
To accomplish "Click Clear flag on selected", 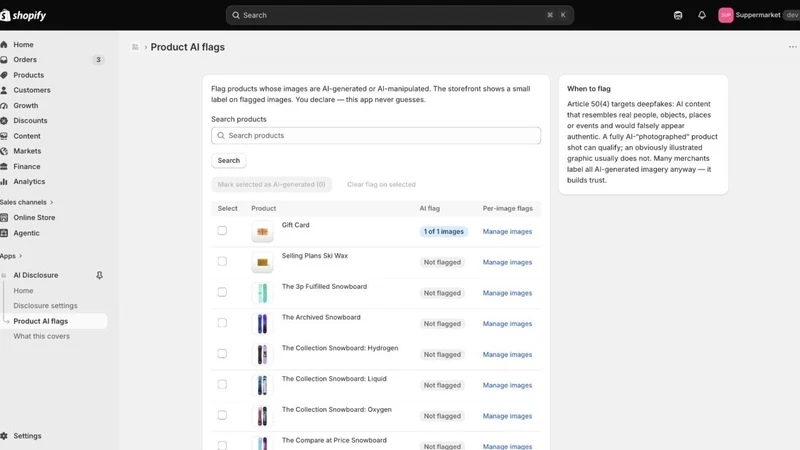I will 381,184.
